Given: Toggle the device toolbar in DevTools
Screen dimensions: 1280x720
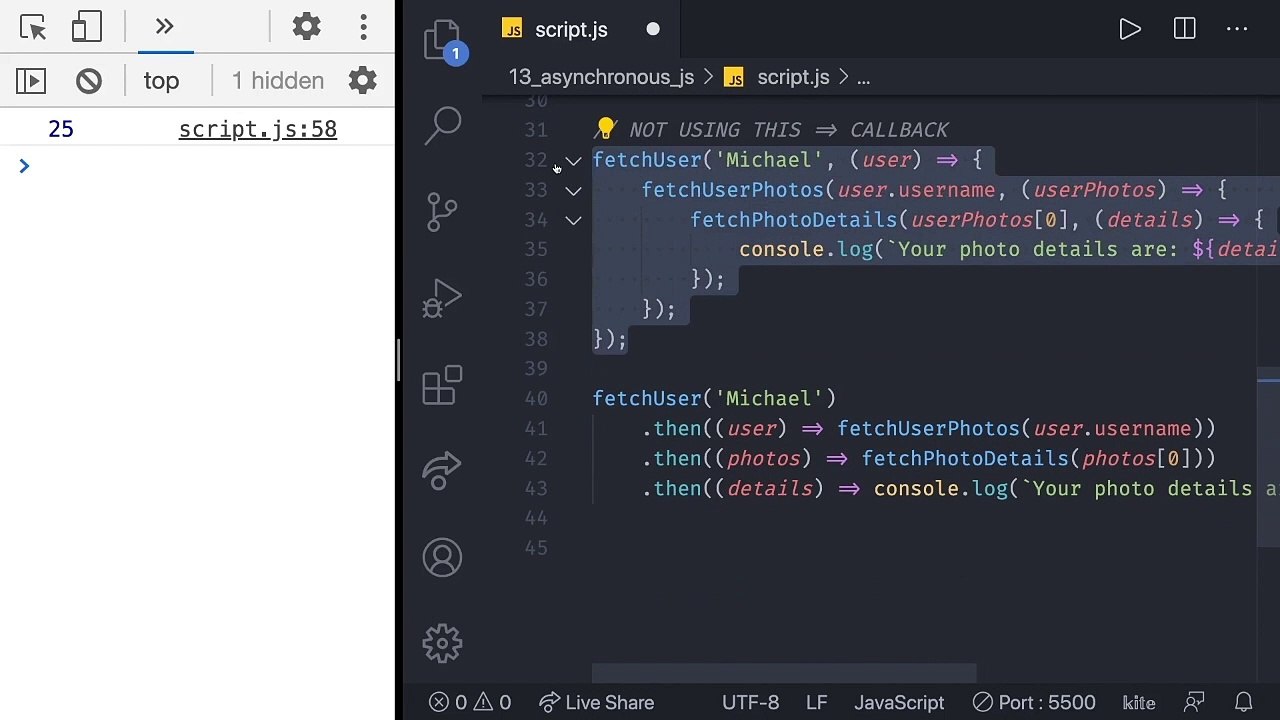Looking at the screenshot, I should coord(87,27).
